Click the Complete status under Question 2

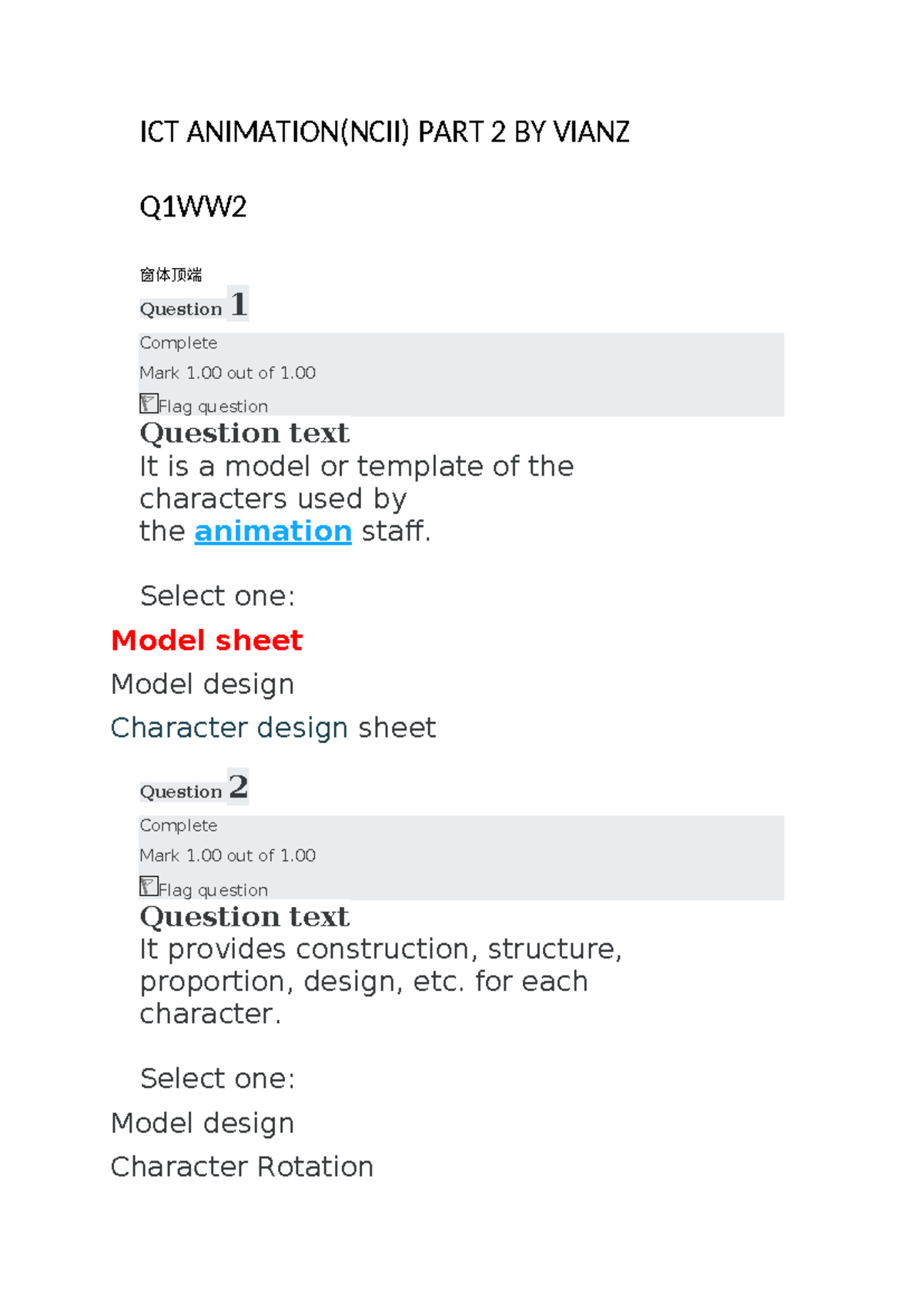coord(178,826)
